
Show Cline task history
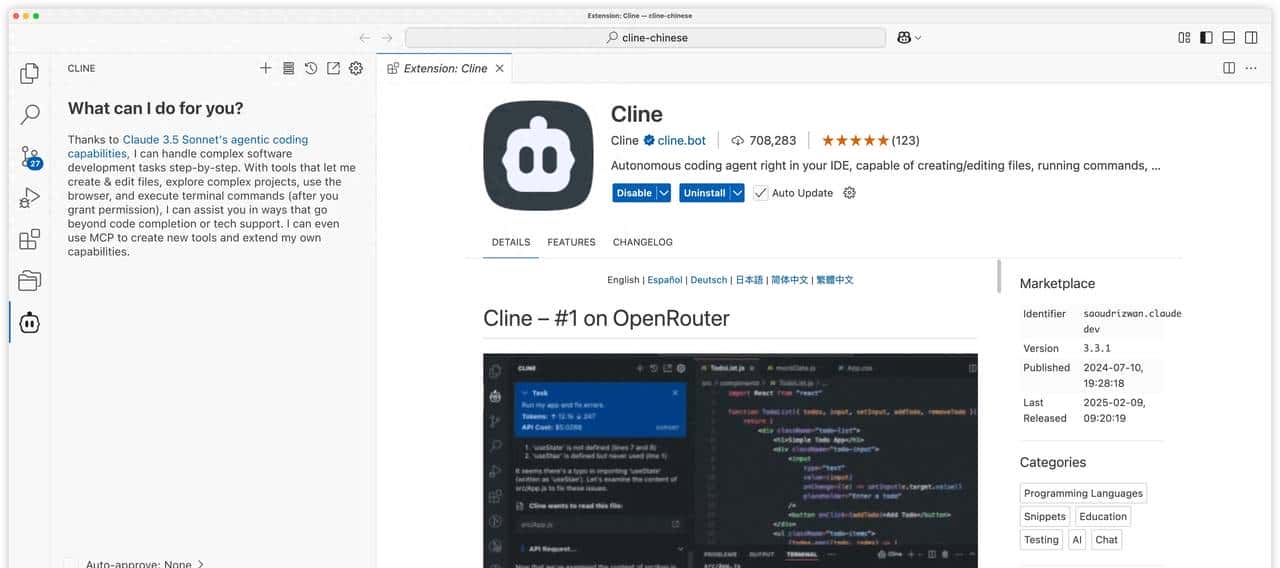tap(311, 68)
